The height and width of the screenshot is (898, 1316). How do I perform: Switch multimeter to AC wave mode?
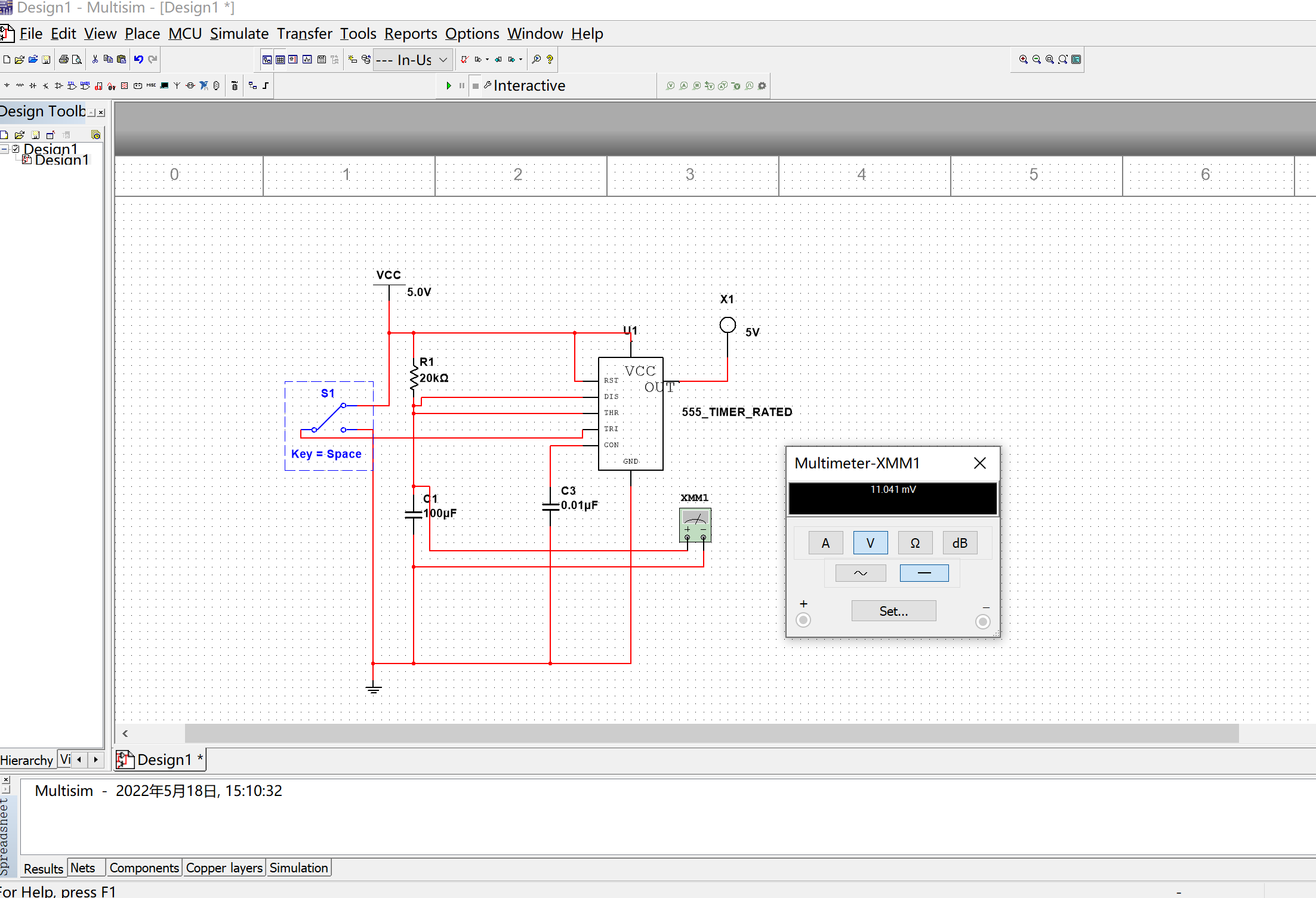[860, 573]
